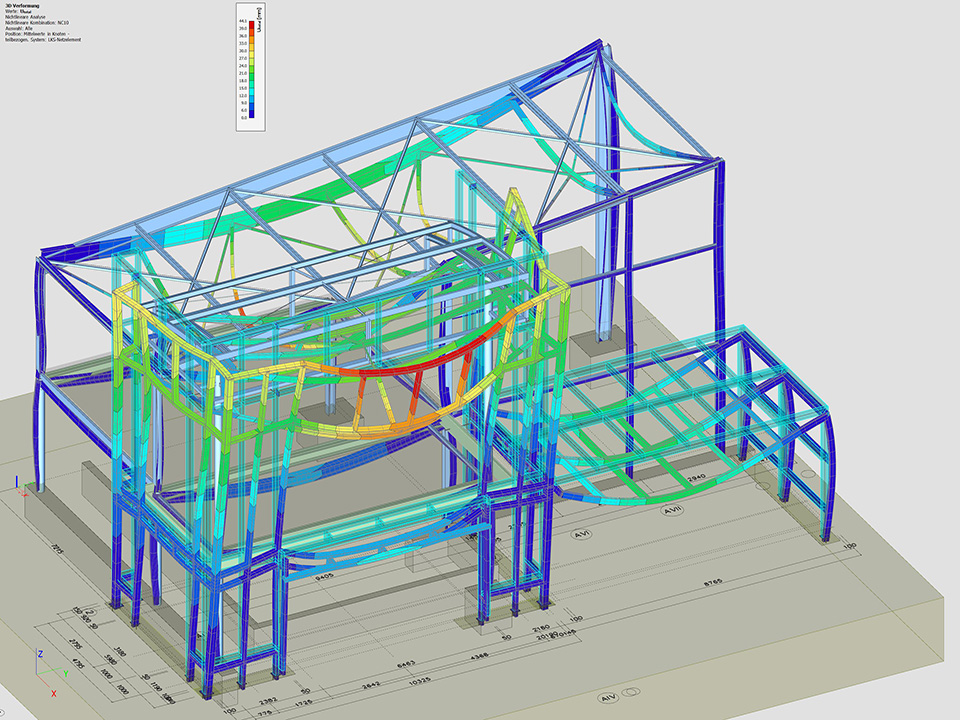The height and width of the screenshot is (720, 960).
Task: Click the red X axis label of the triad
Action: click(53, 692)
